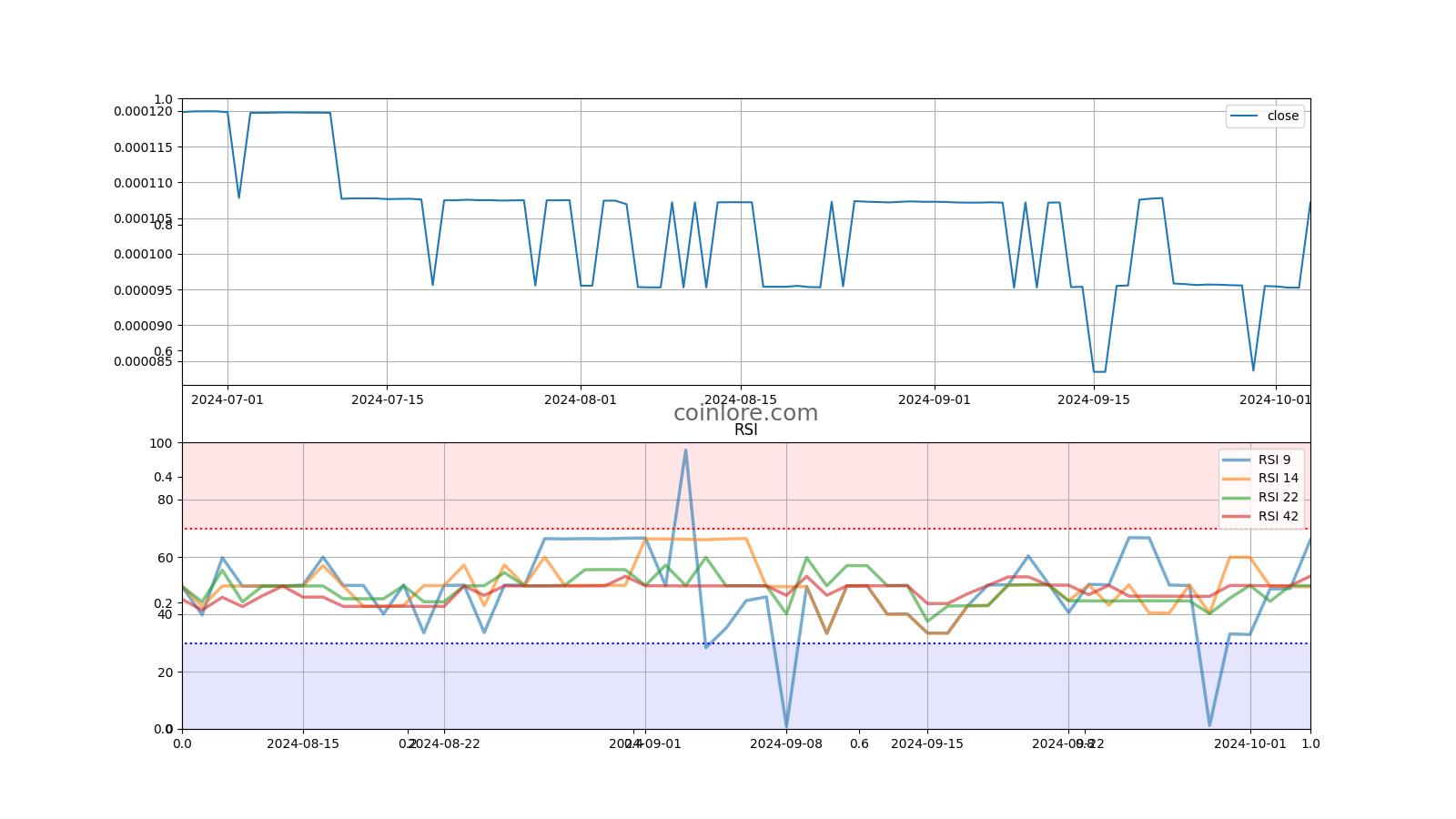The height and width of the screenshot is (819, 1456).
Task: Click the green RSI 22 legend line swatch
Action: 1238,497
